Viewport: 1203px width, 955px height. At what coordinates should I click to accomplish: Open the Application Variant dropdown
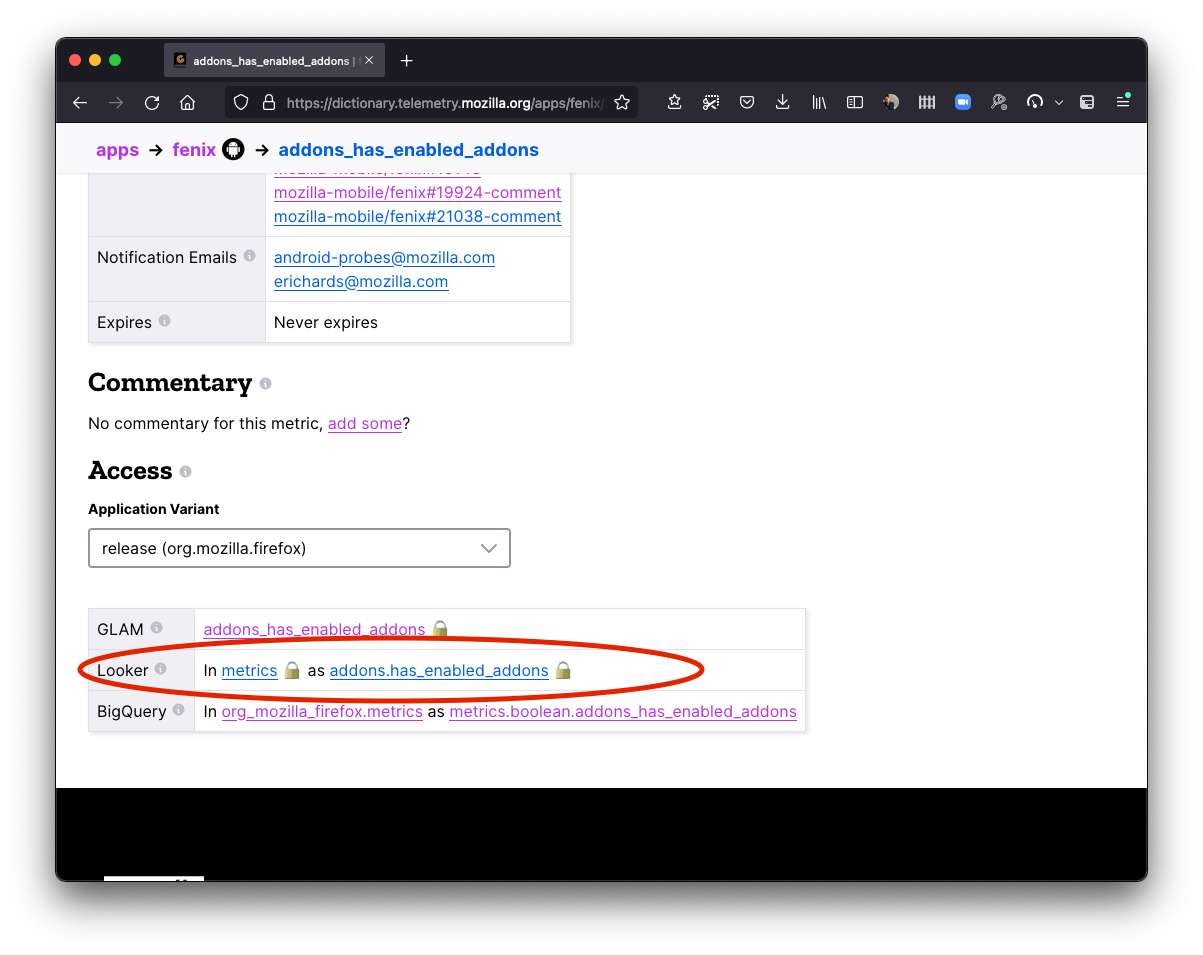[x=299, y=548]
